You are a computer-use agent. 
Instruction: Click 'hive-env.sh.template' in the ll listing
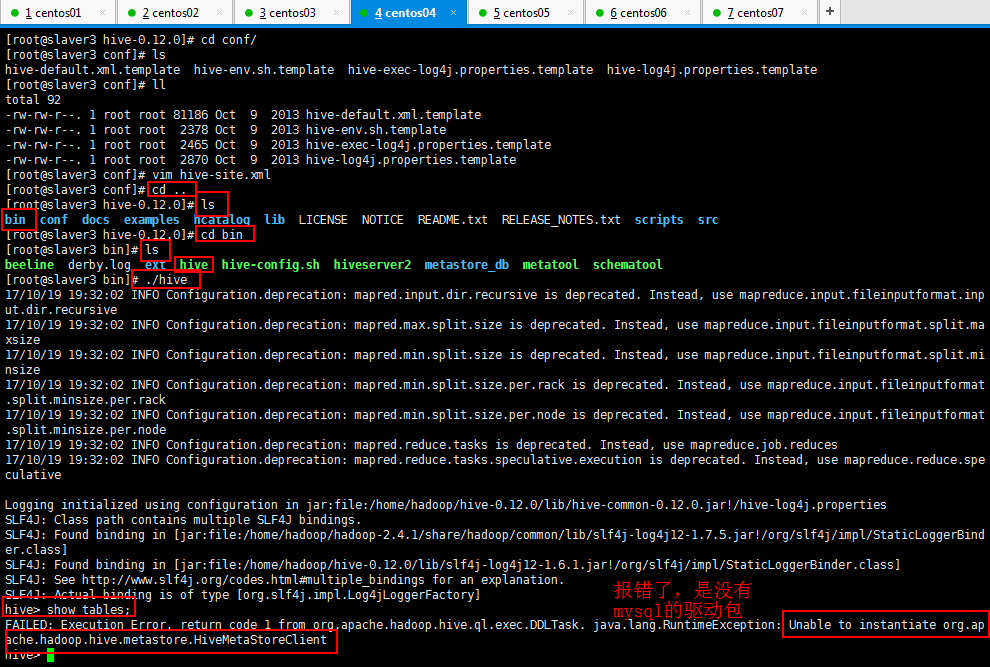point(376,129)
